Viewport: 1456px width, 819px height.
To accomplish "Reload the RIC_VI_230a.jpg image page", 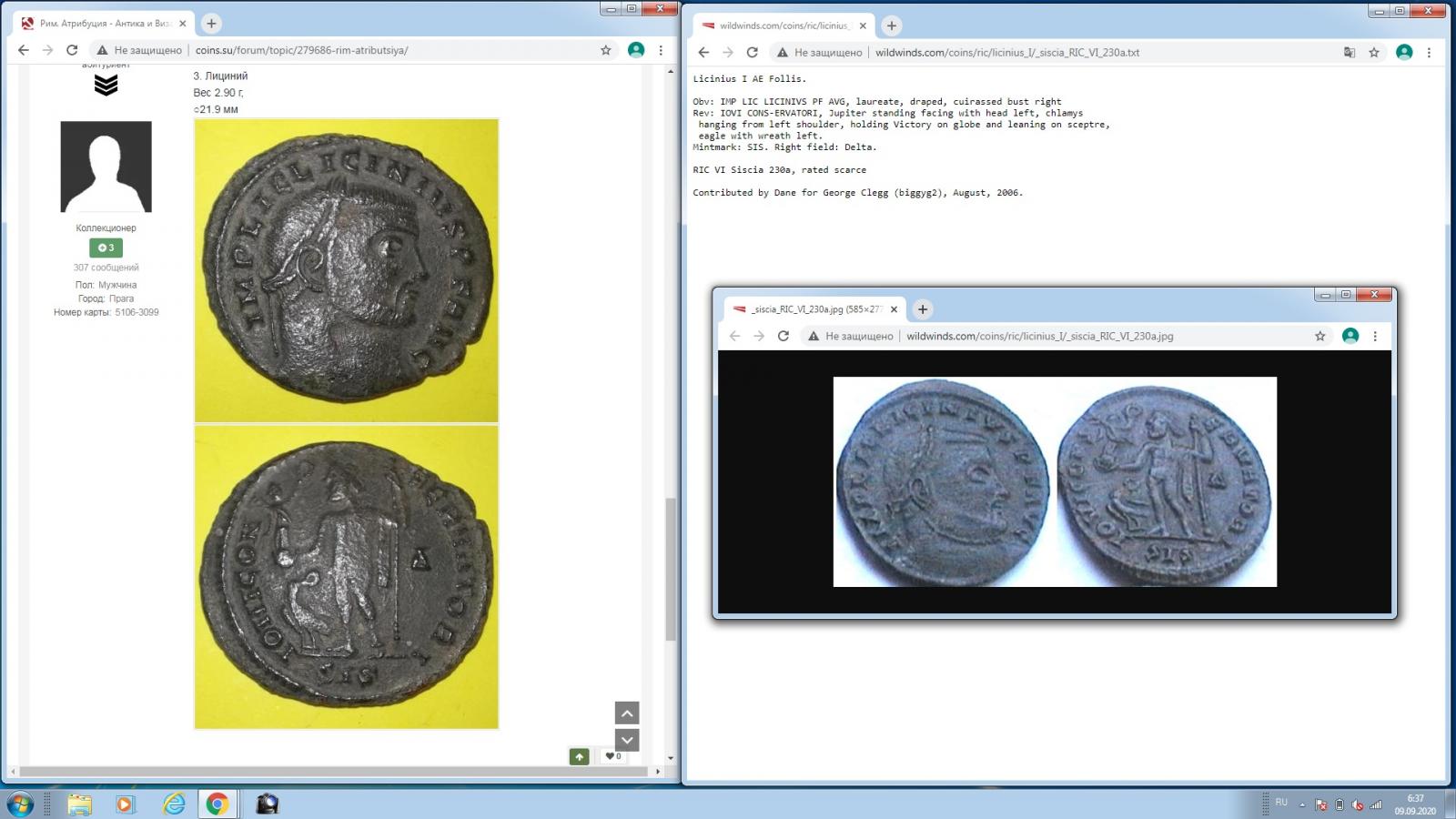I will 783,336.
